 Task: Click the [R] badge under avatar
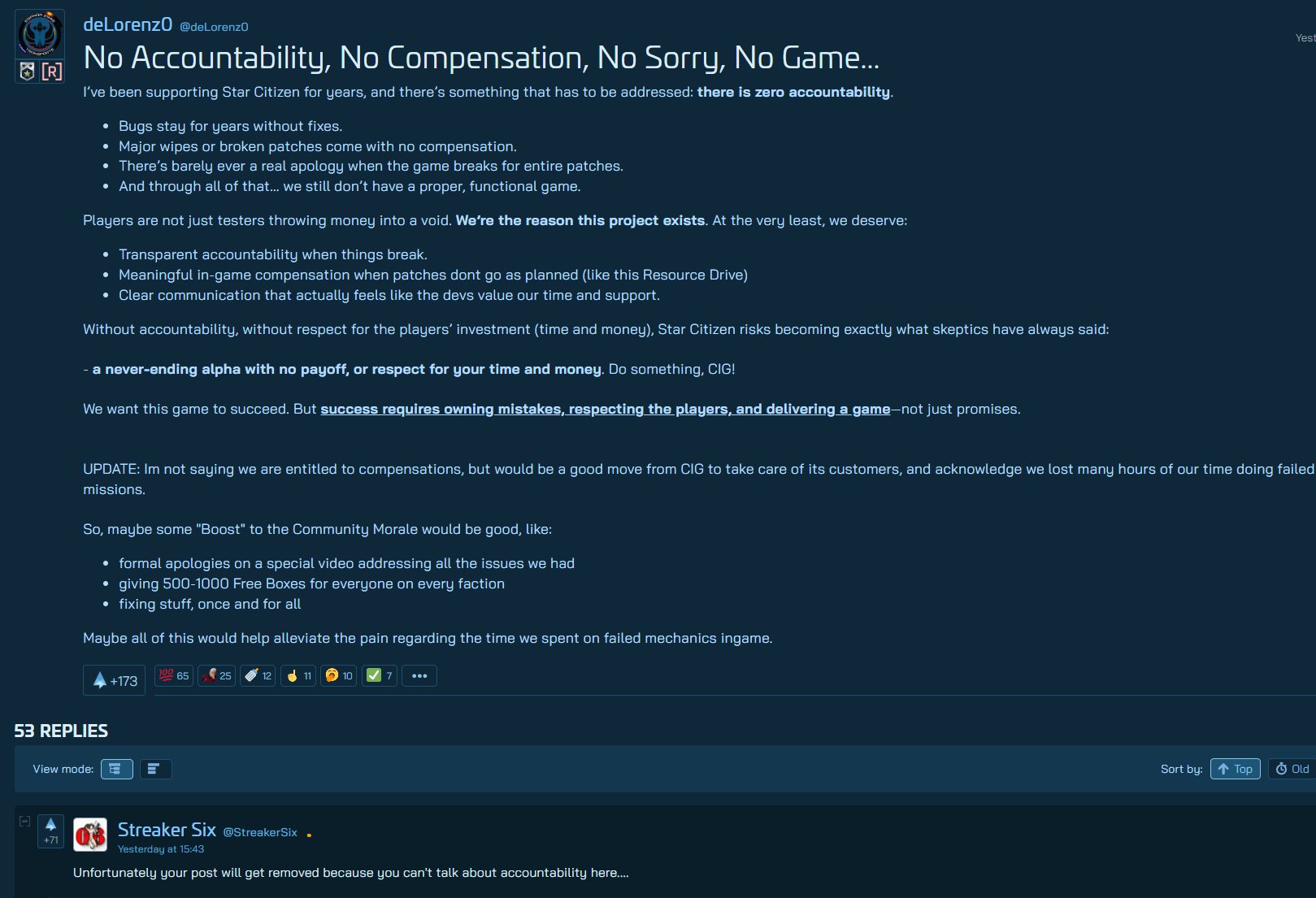pos(52,72)
